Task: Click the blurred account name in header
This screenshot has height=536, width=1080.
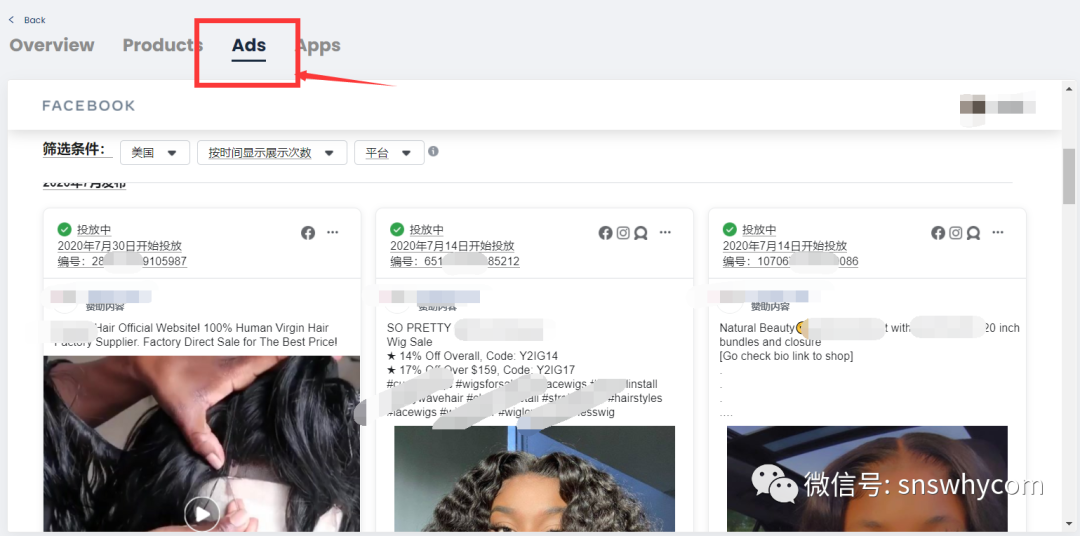Action: (x=998, y=107)
